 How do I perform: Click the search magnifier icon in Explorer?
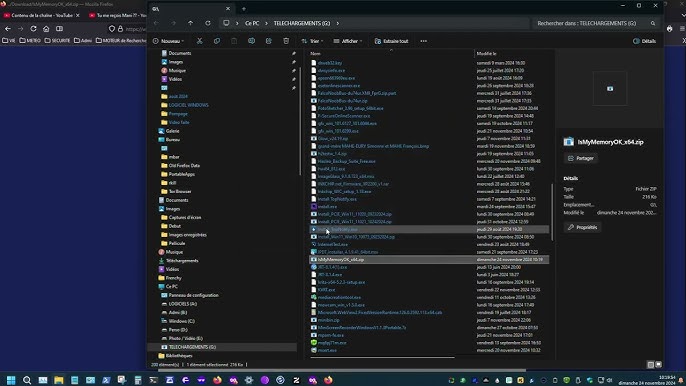coord(653,23)
